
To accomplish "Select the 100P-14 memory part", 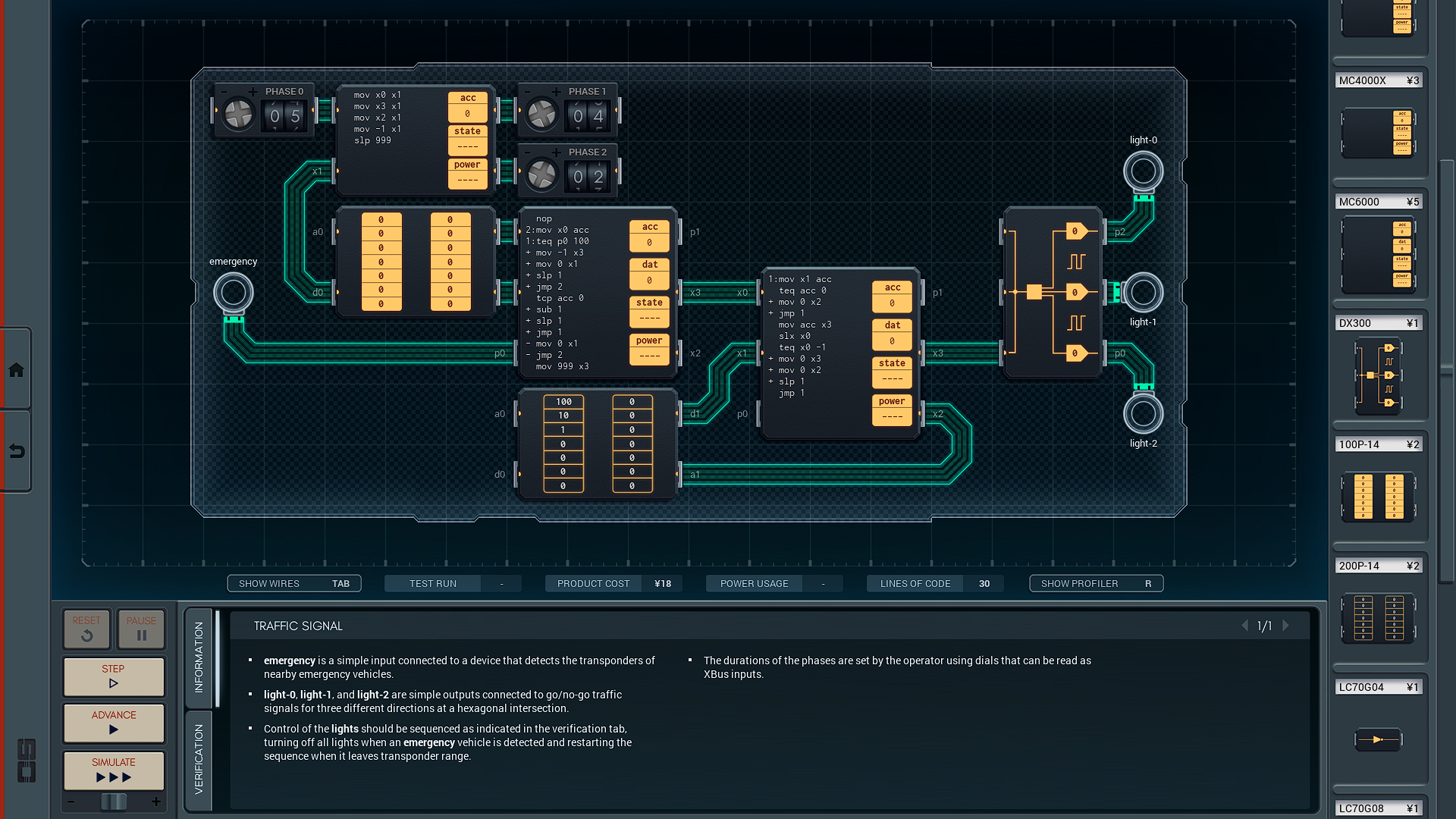I will tap(1378, 497).
